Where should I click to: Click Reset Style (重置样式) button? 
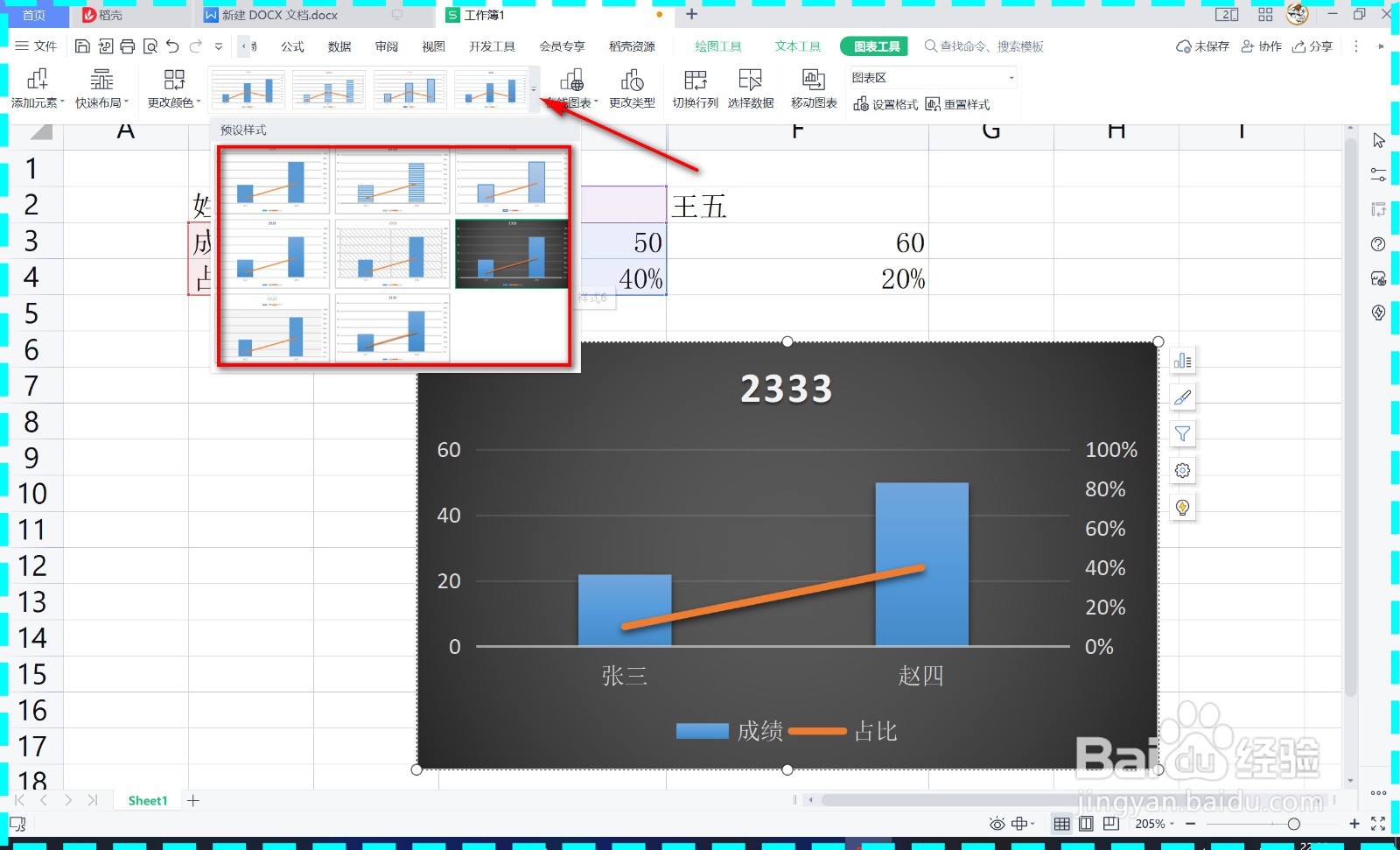click(x=957, y=104)
